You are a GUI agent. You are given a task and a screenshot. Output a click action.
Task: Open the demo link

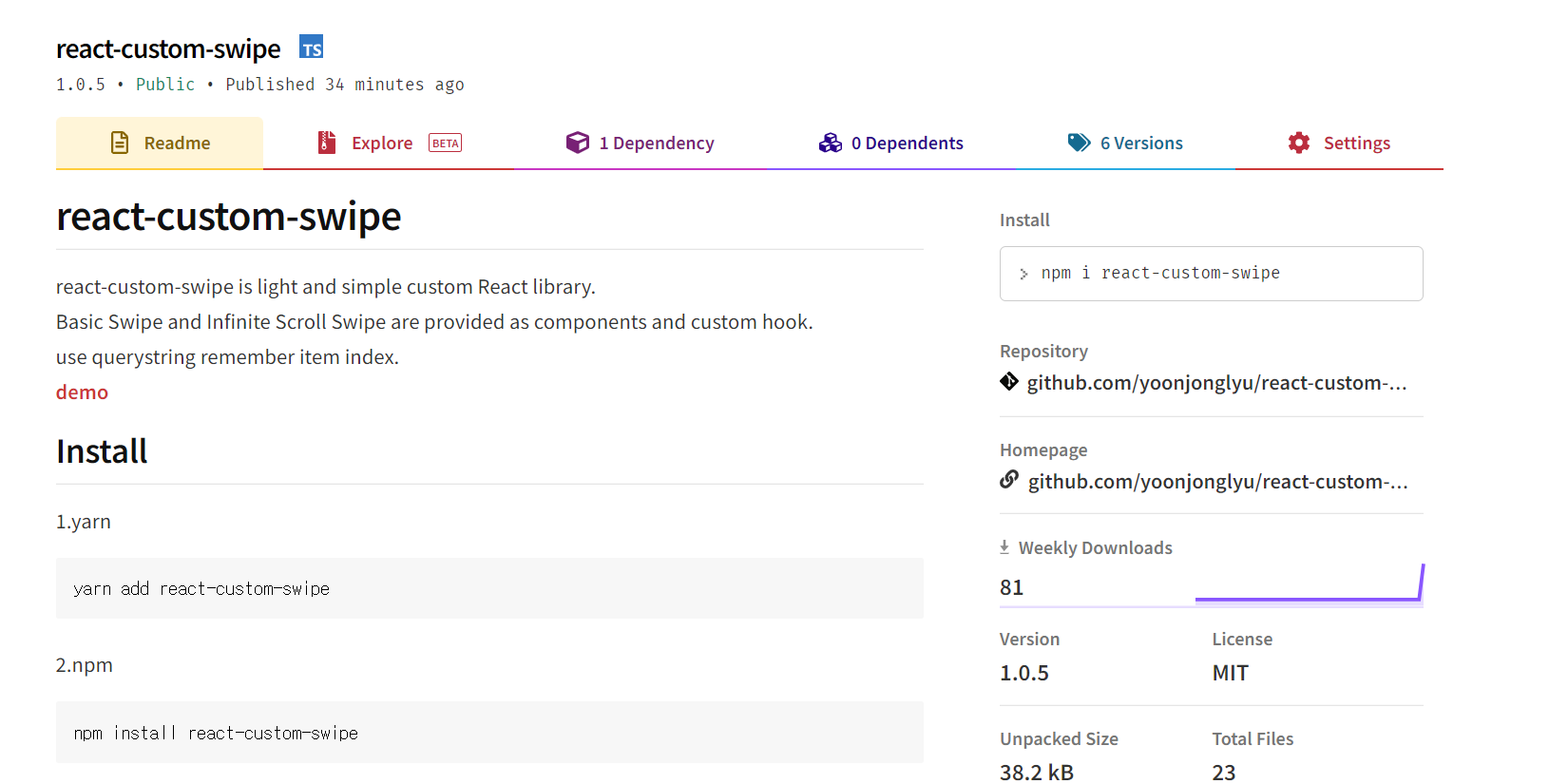pyautogui.click(x=82, y=392)
